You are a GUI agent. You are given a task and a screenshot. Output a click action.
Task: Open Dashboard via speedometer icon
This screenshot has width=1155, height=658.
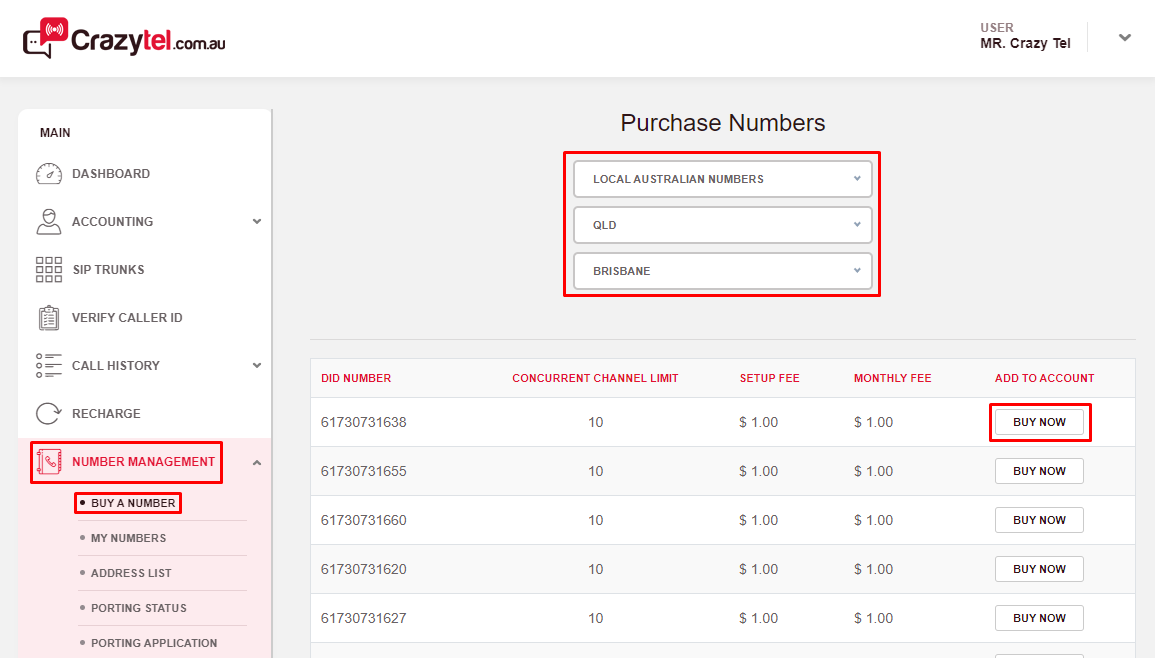pyautogui.click(x=49, y=174)
